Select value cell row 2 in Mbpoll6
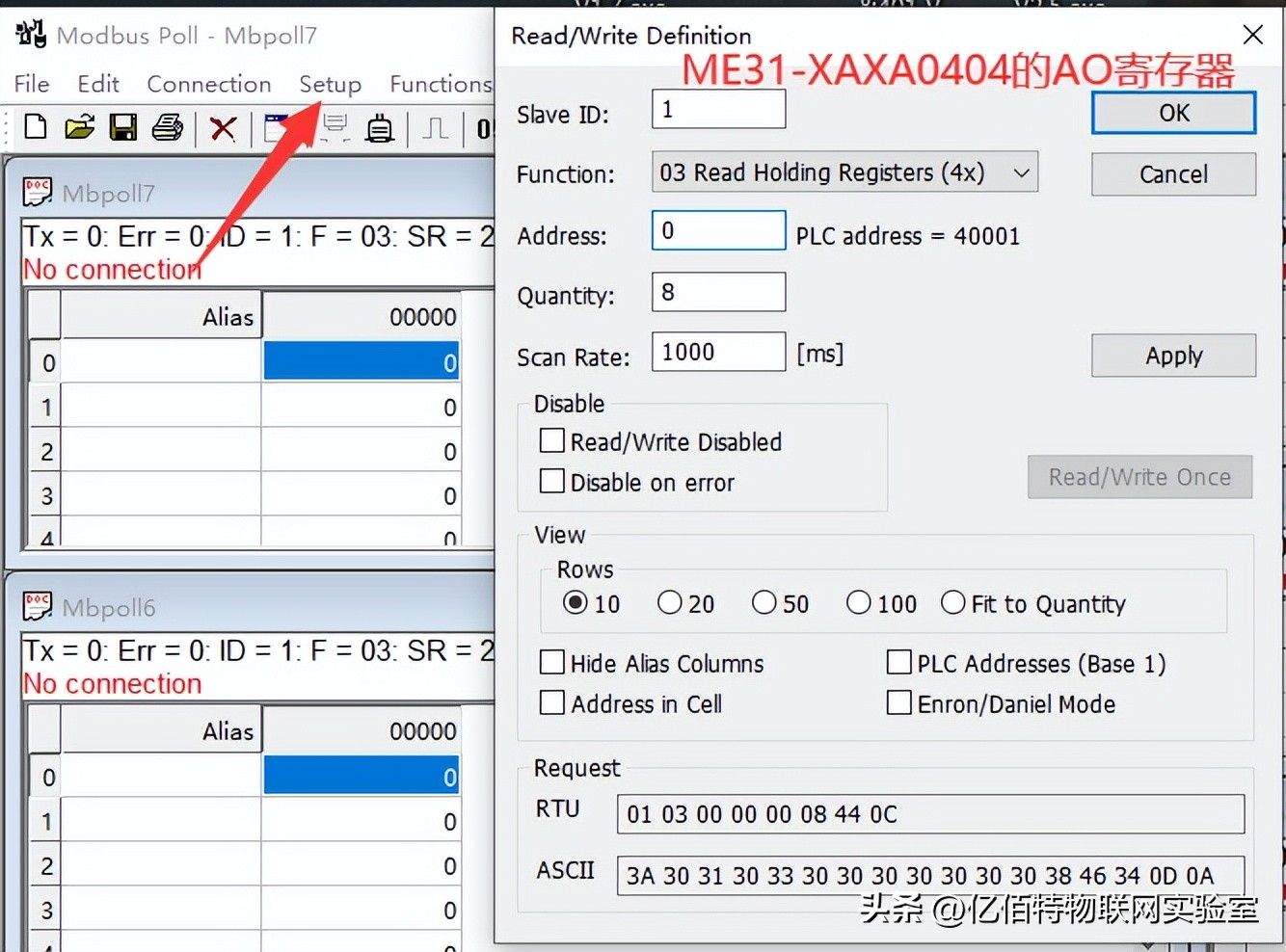Image resolution: width=1286 pixels, height=952 pixels. click(362, 865)
